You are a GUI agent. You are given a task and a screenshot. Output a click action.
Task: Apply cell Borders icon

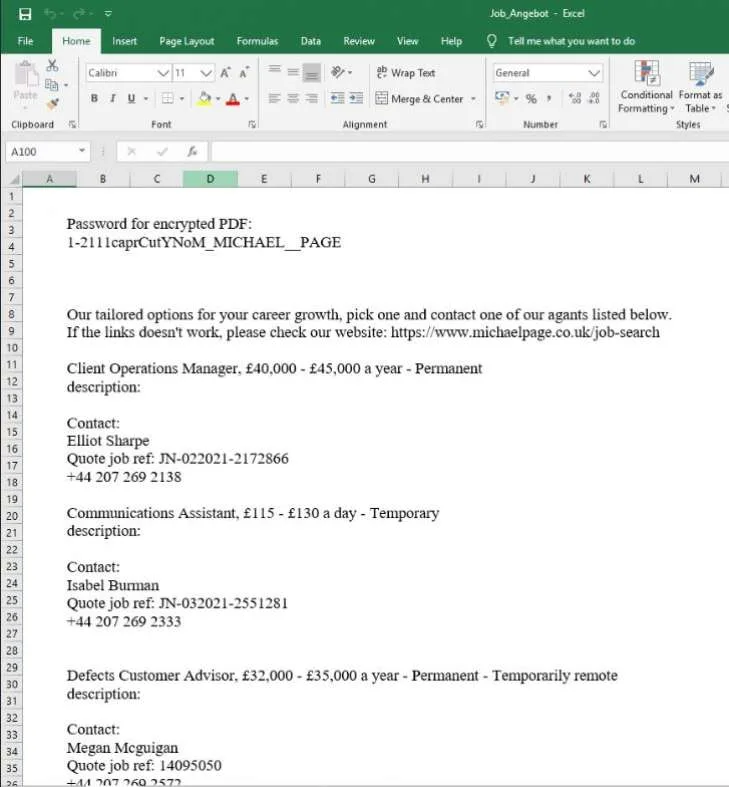coord(167,98)
